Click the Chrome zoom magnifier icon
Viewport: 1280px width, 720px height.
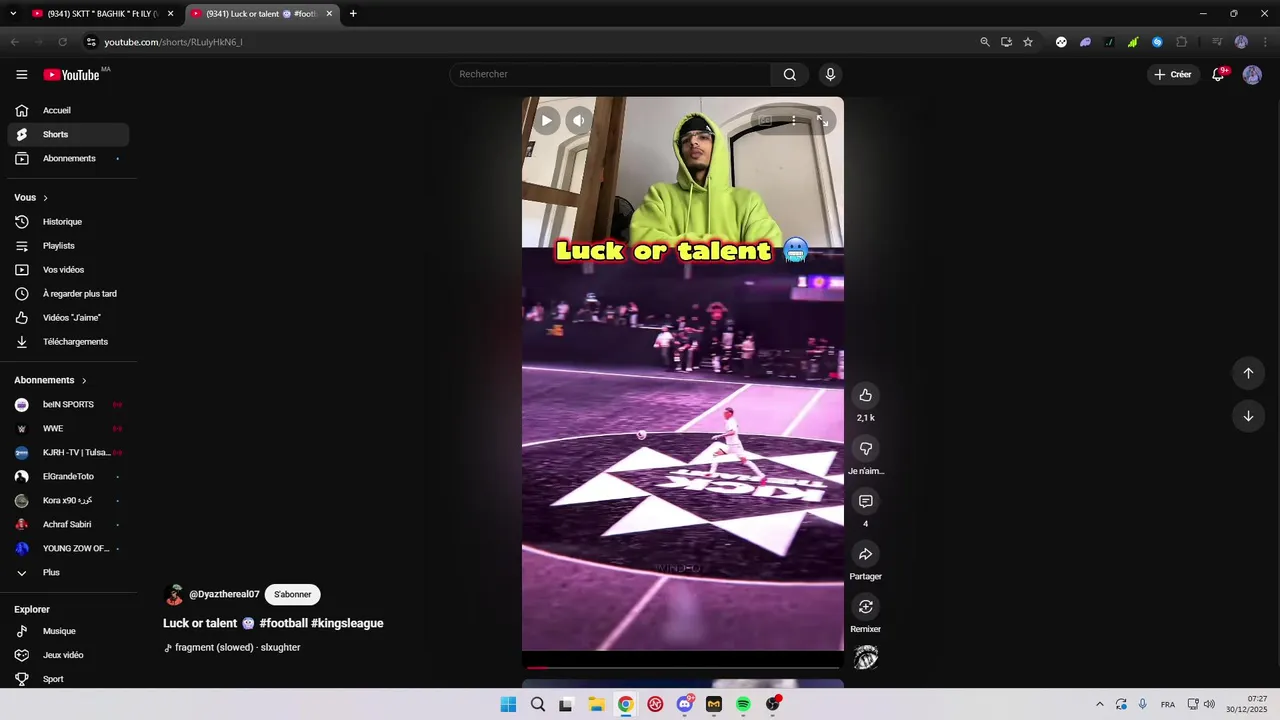pos(985,42)
